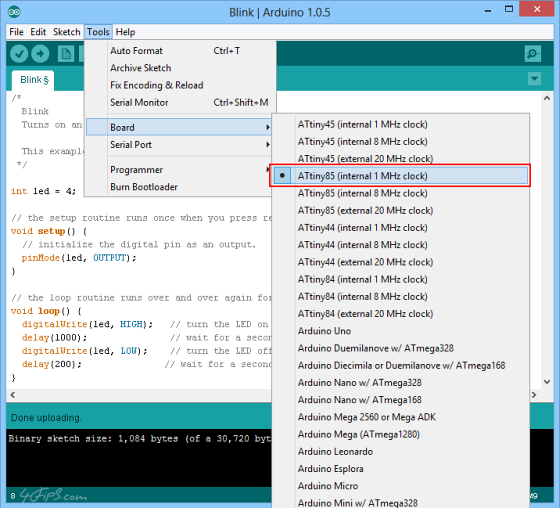Open the Edit menu
This screenshot has height=508, width=560.
click(38, 32)
